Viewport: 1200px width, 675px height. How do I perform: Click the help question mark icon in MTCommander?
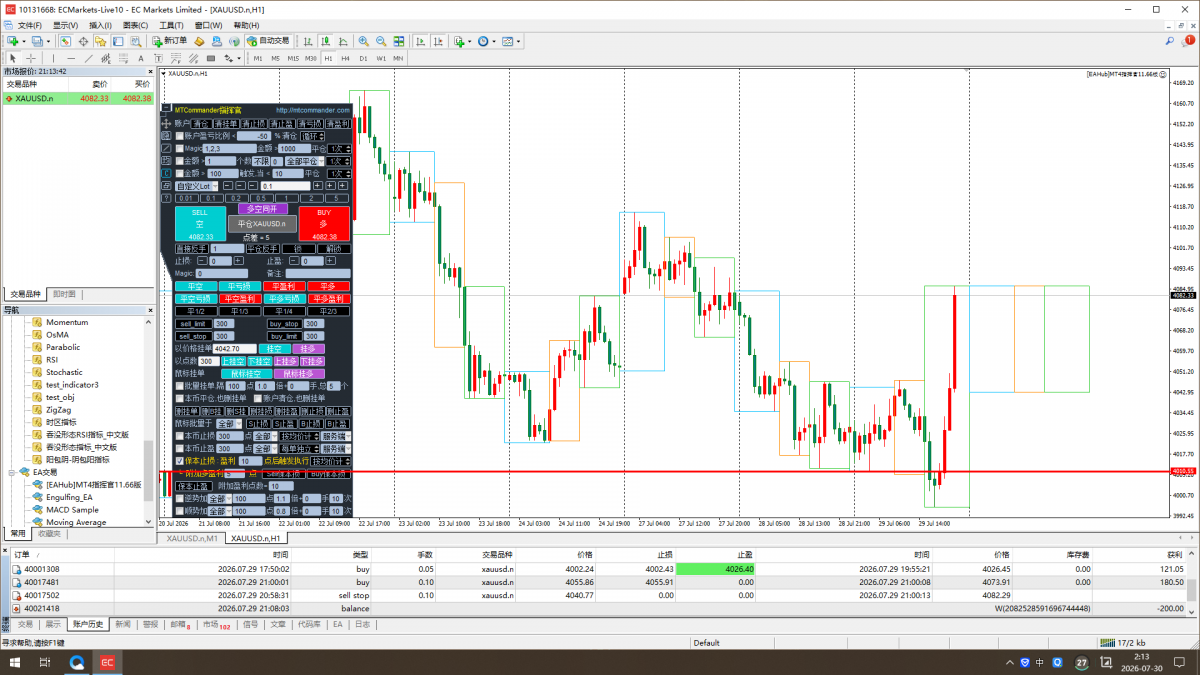166,198
